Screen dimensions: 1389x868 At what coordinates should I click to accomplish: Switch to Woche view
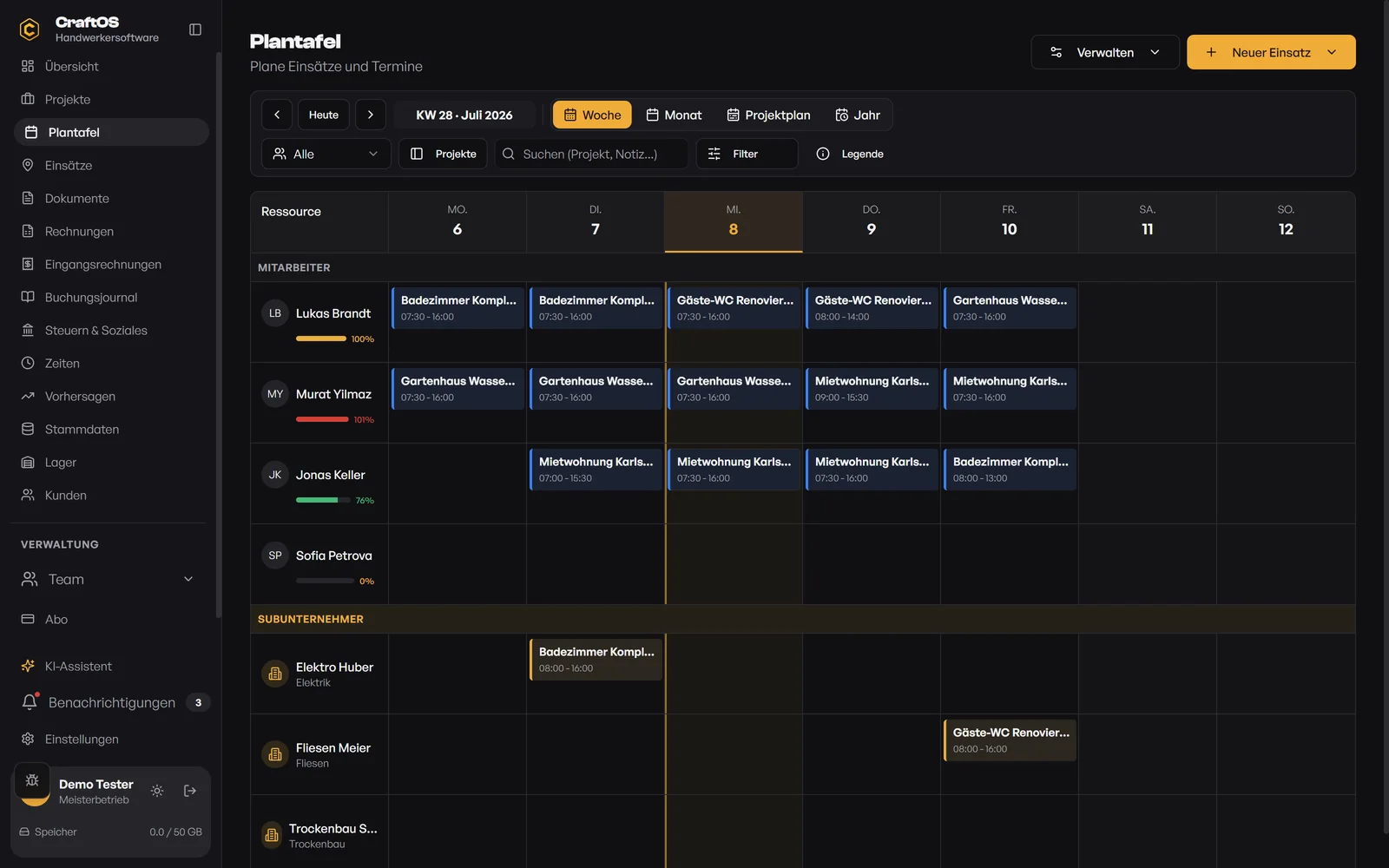[x=592, y=115]
